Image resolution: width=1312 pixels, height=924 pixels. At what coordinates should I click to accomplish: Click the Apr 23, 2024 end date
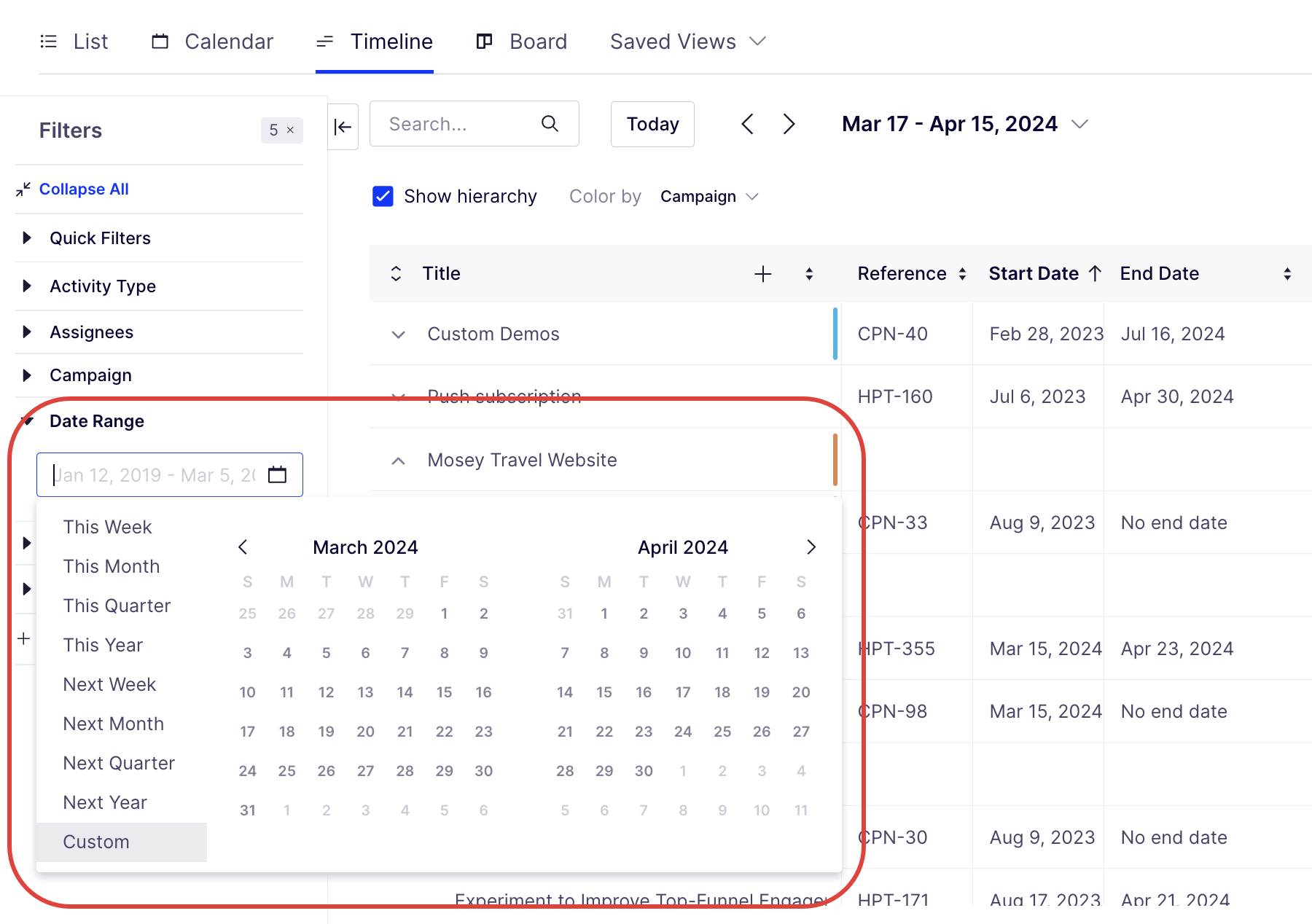point(1177,649)
